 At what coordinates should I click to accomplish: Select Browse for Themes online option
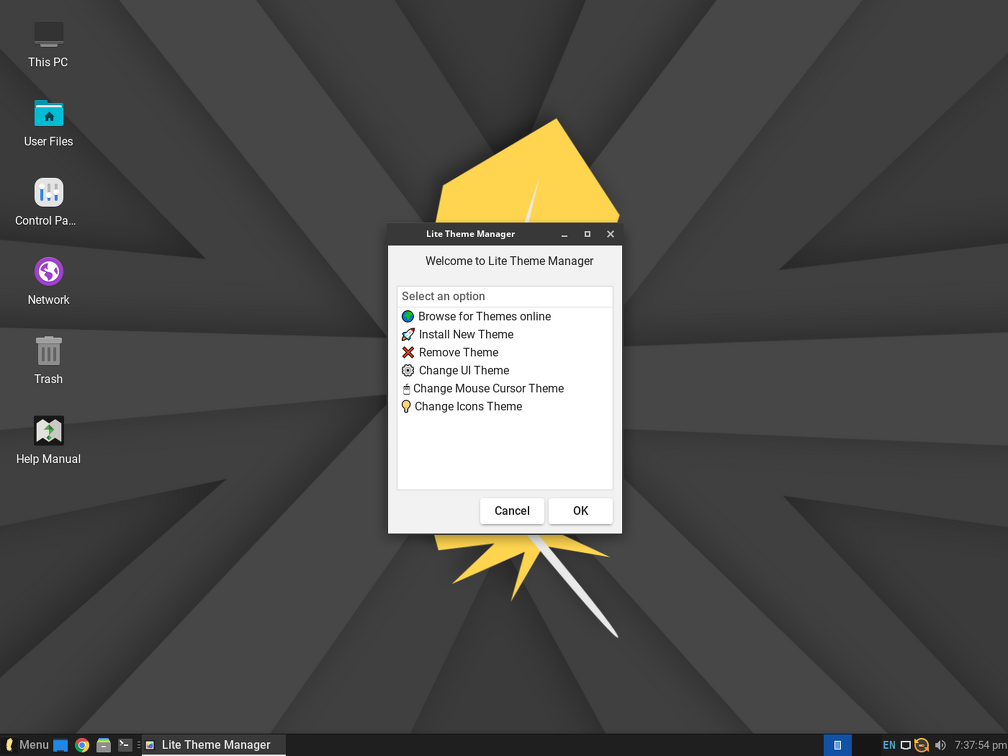tap(484, 316)
